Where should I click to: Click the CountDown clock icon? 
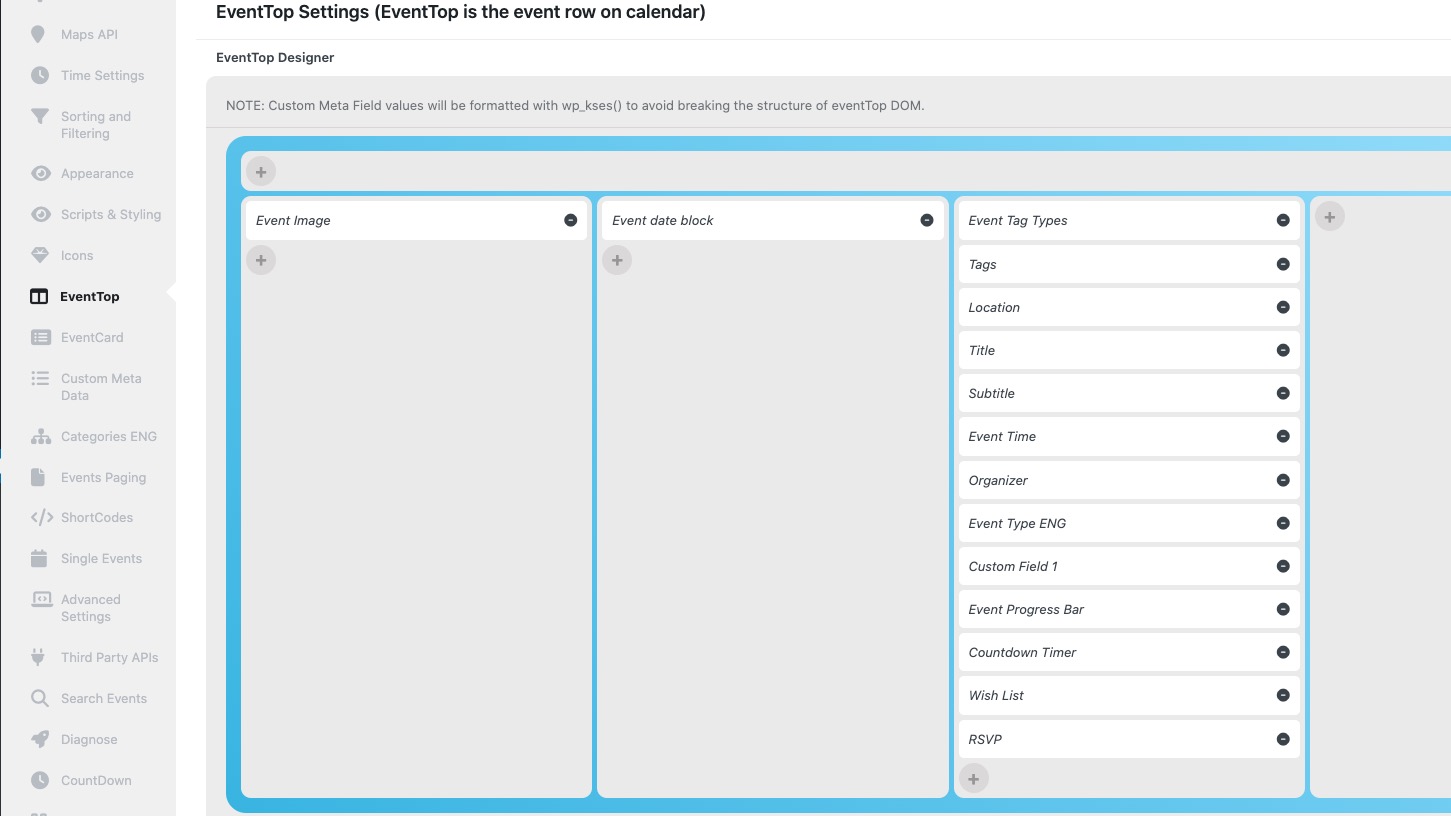coord(39,781)
